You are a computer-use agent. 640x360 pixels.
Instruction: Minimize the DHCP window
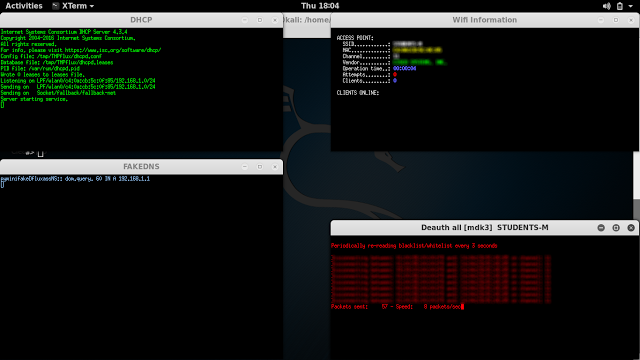[244, 20]
